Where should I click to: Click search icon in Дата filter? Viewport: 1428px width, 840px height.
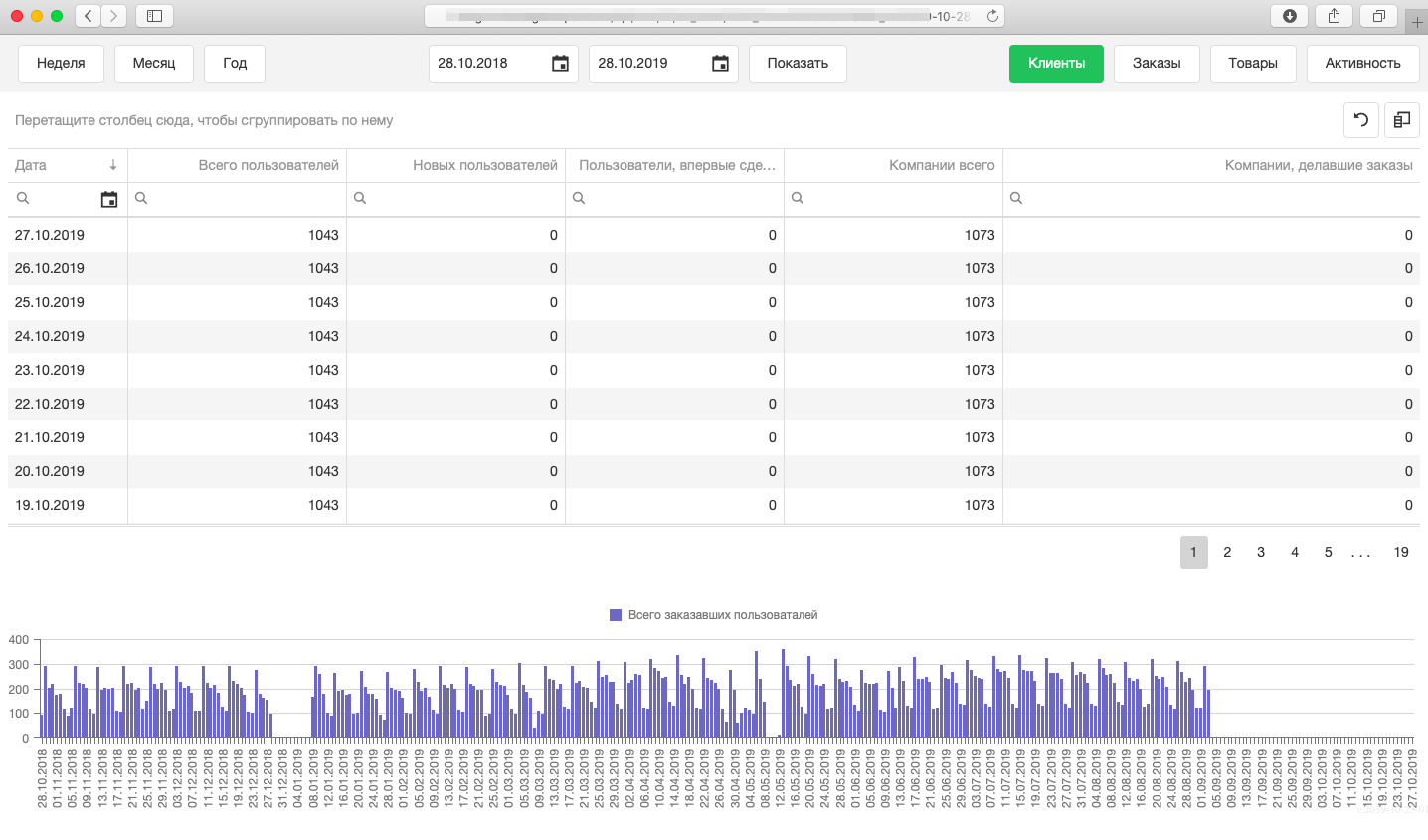pyautogui.click(x=23, y=199)
